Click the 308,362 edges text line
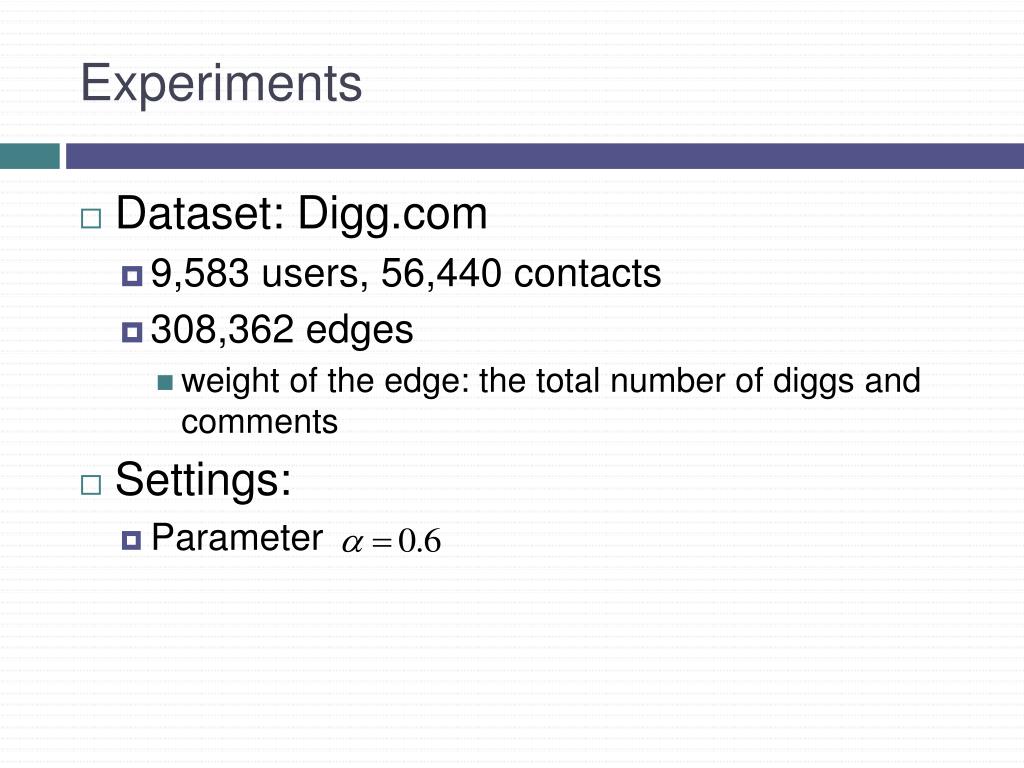1024x768 pixels. (x=281, y=330)
